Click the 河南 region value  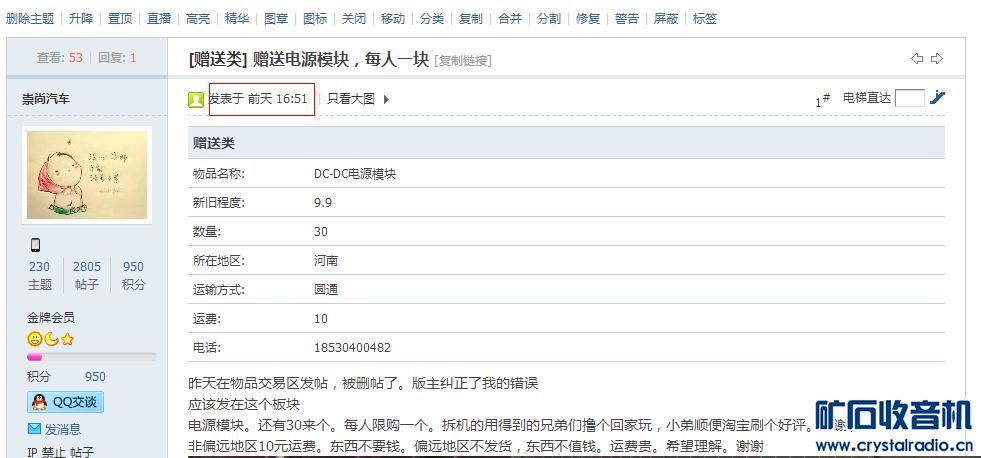pyautogui.click(x=325, y=261)
